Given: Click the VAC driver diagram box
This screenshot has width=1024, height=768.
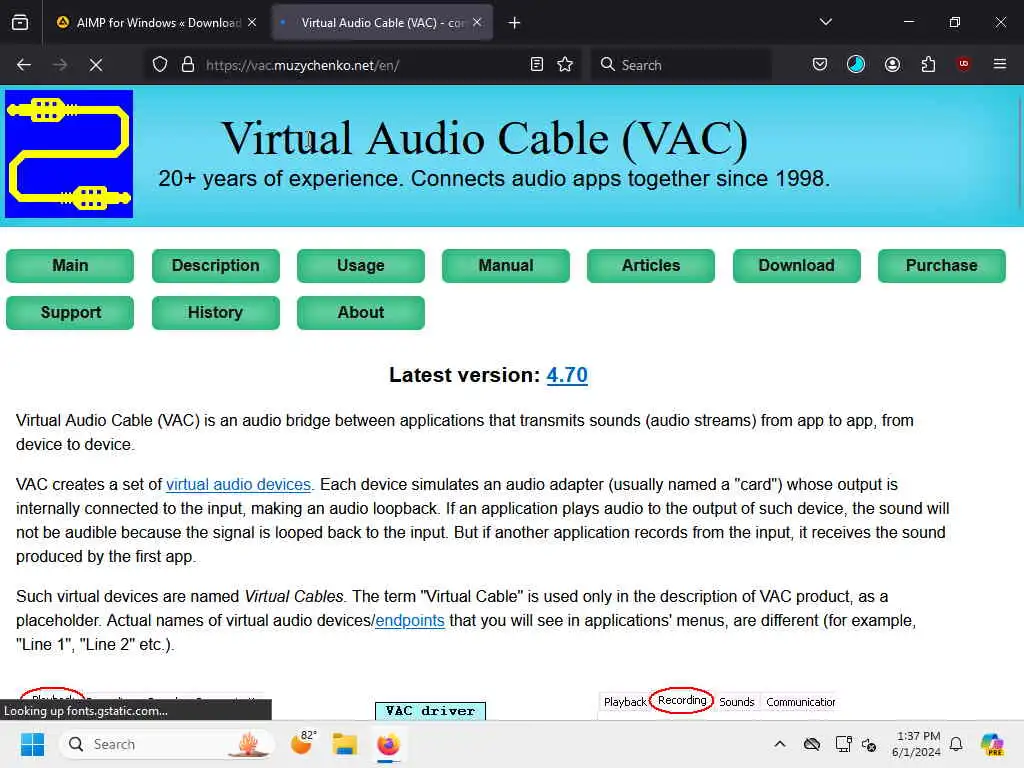Looking at the screenshot, I should [x=430, y=711].
